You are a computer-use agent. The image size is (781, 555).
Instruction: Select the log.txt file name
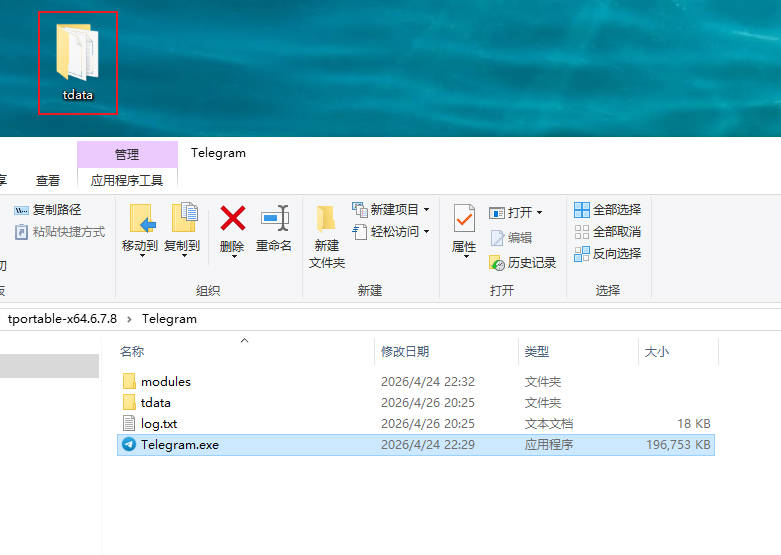click(159, 423)
